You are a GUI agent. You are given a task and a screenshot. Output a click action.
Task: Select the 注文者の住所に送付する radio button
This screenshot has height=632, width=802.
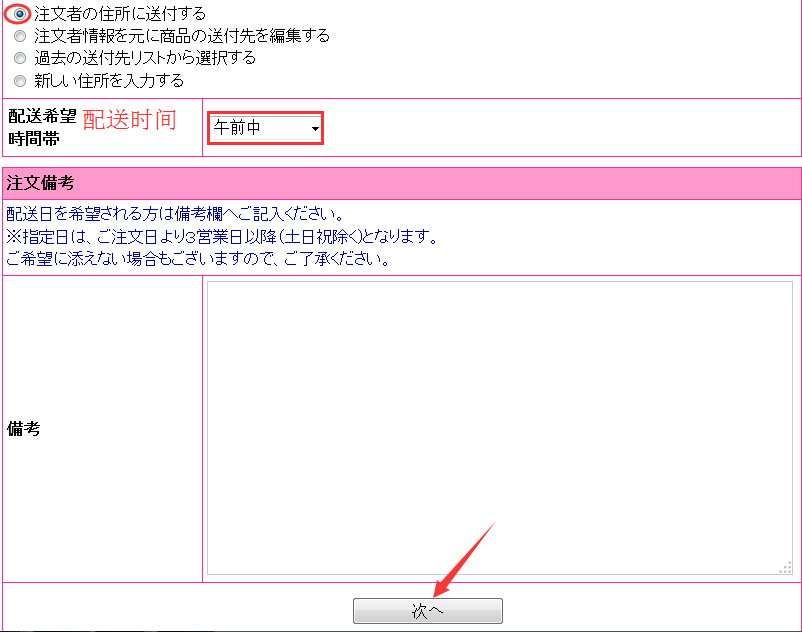[20, 14]
